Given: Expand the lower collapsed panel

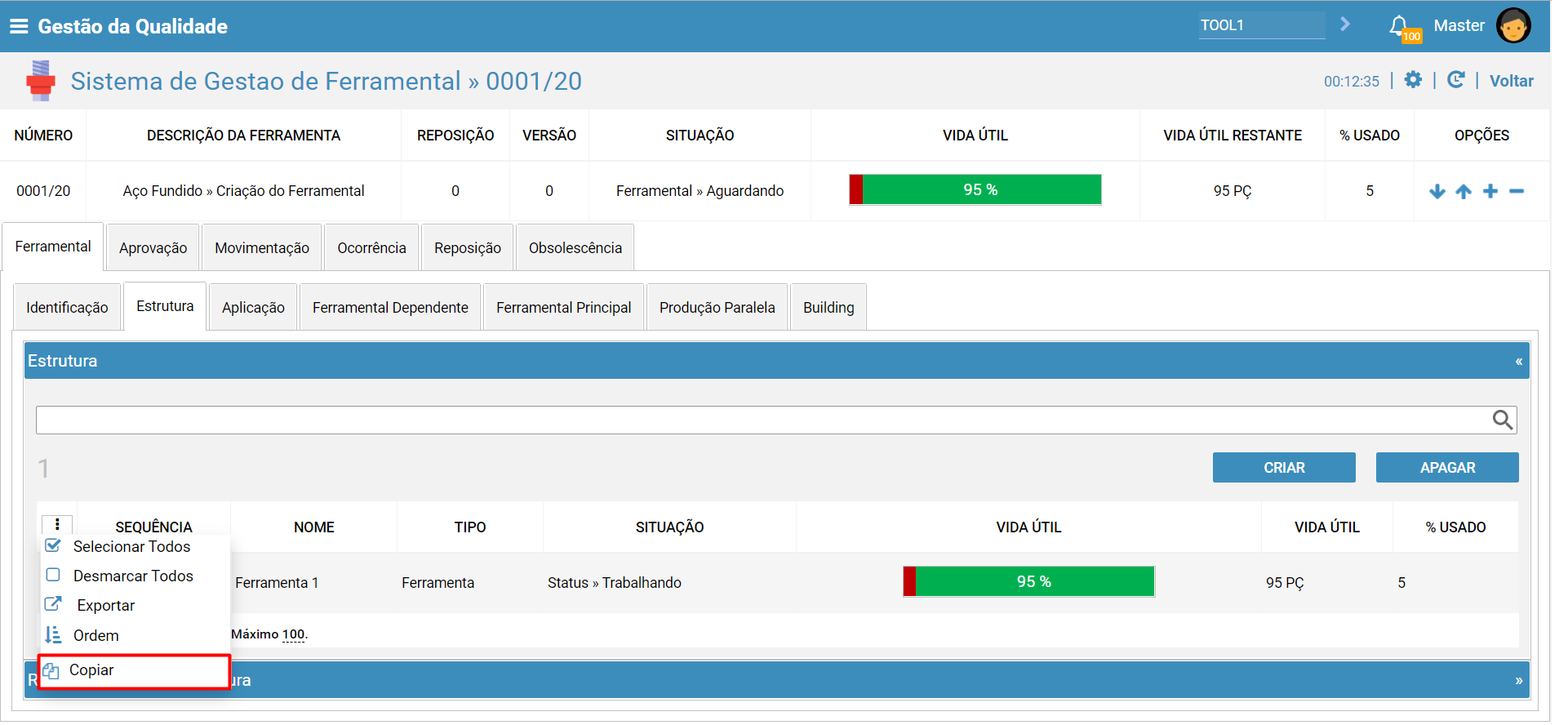Looking at the screenshot, I should 1519,680.
